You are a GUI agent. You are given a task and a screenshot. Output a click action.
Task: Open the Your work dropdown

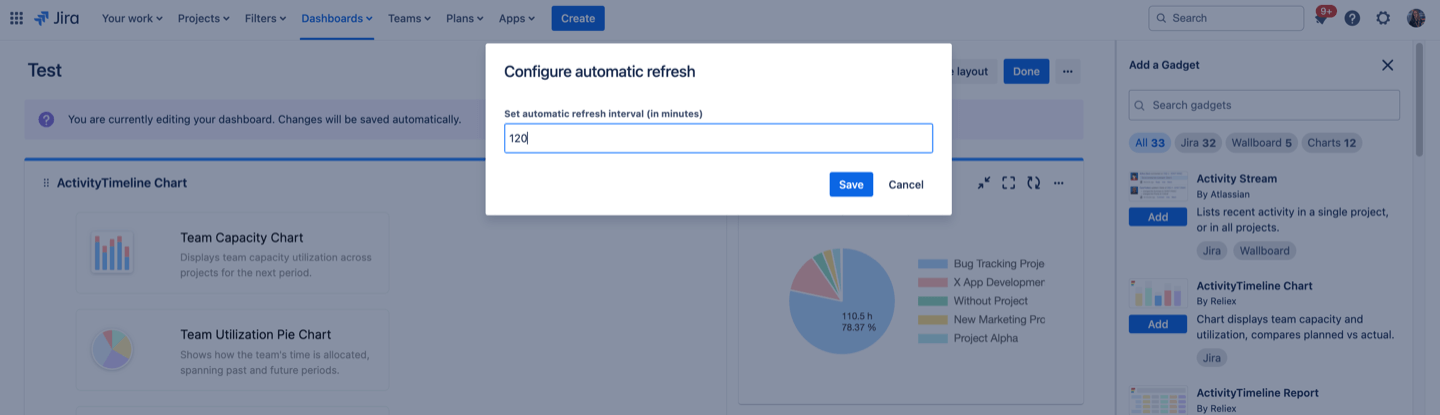tap(132, 18)
